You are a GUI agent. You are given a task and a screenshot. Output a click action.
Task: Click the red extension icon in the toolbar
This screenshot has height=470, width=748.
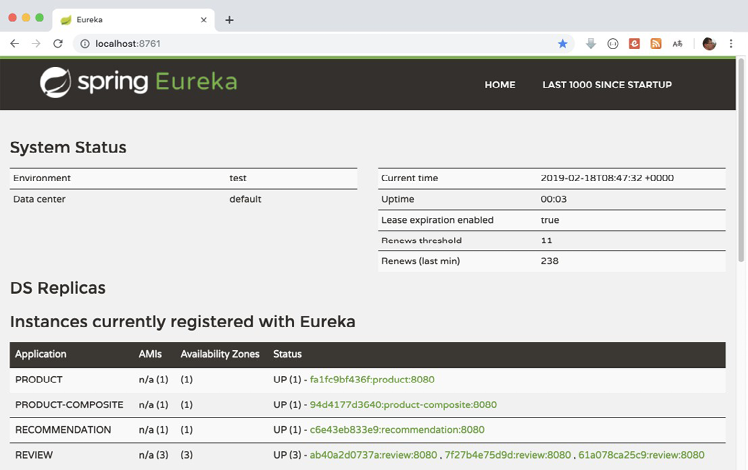(x=634, y=43)
